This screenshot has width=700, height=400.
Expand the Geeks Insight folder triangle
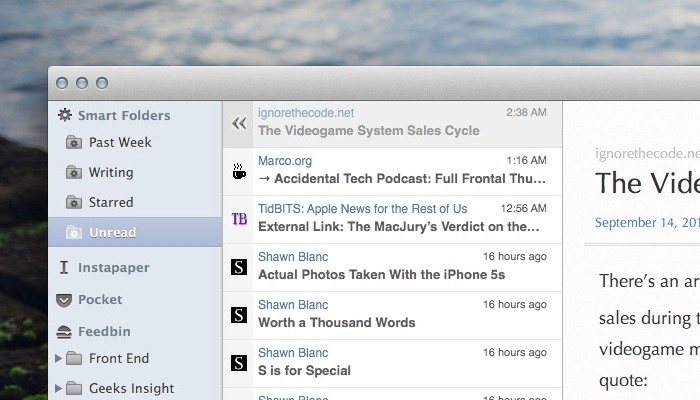click(x=59, y=388)
